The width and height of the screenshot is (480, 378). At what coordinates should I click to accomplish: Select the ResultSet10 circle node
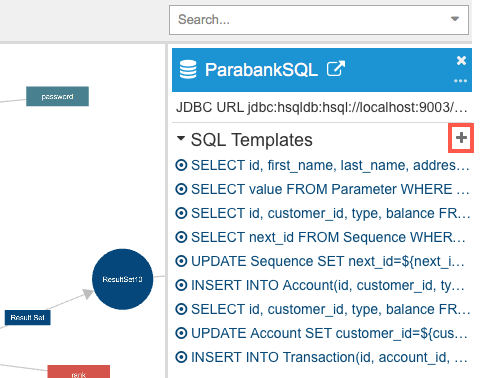tap(123, 279)
